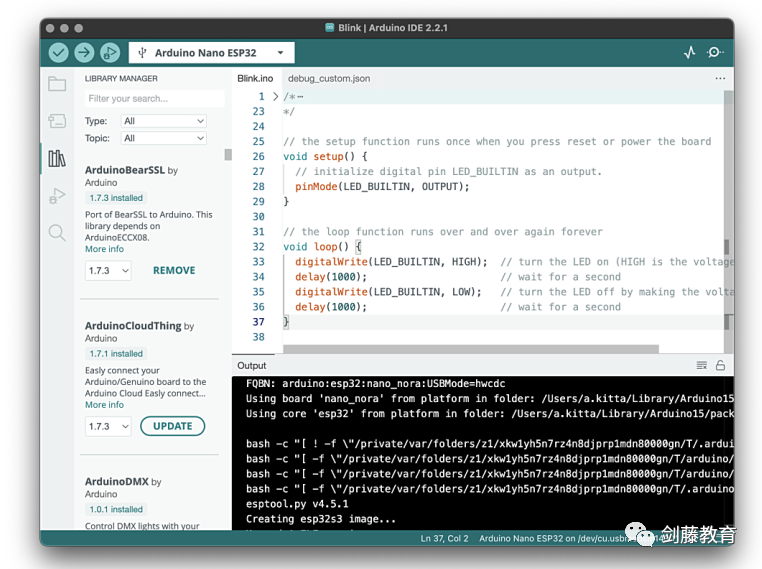Viewport: 762px width, 569px height.
Task: Open the Serial Monitor
Action: pos(715,52)
